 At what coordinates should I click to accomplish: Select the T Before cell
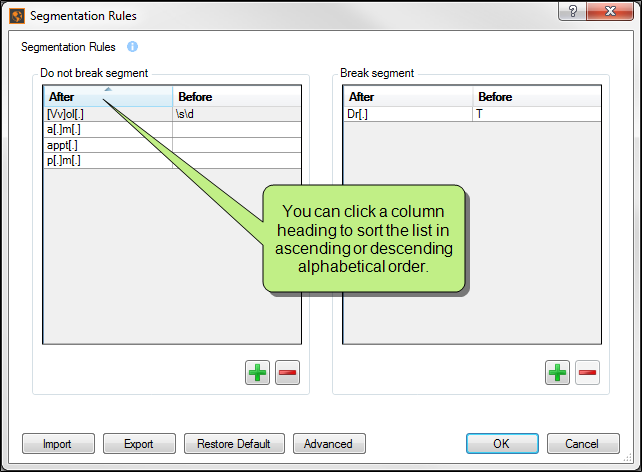[x=537, y=114]
